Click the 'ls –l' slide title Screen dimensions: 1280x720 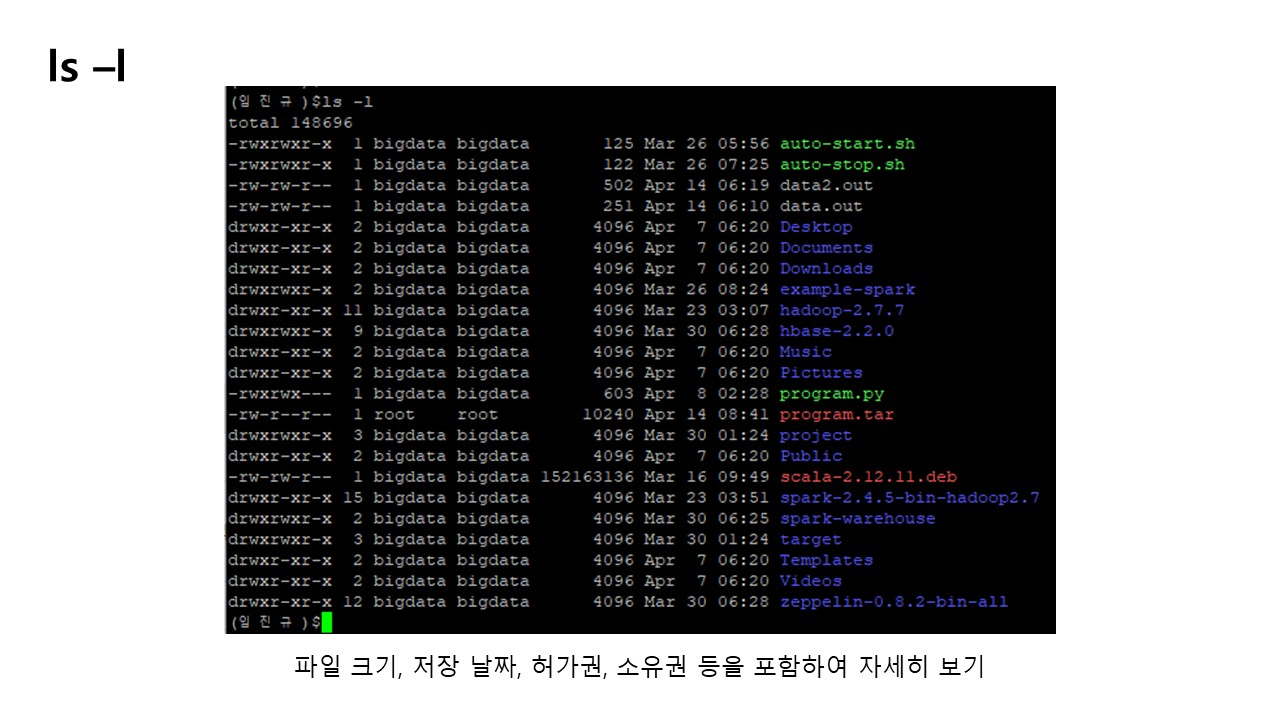[x=87, y=66]
